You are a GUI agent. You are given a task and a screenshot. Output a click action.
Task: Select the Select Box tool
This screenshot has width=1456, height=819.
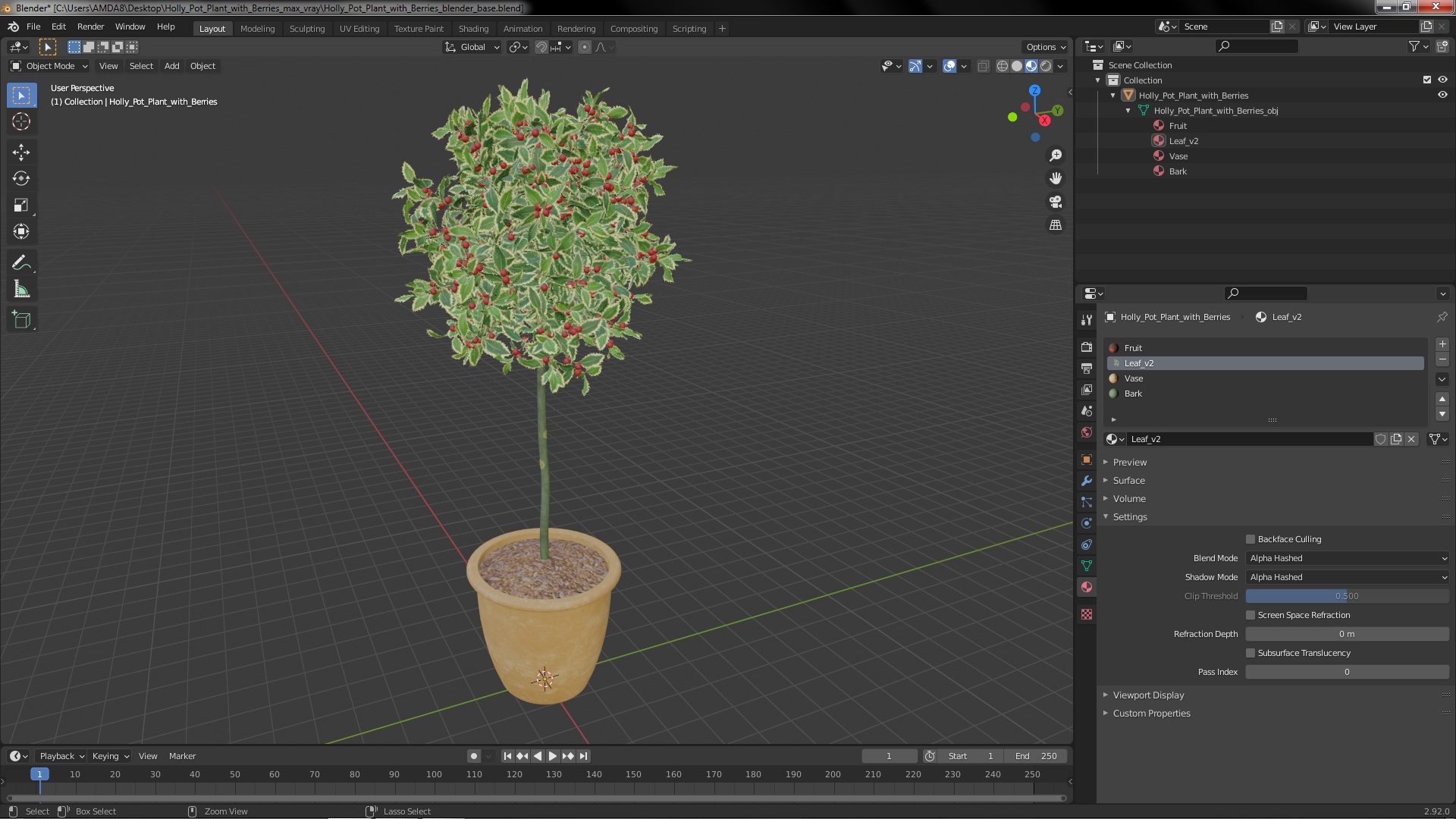[21, 96]
